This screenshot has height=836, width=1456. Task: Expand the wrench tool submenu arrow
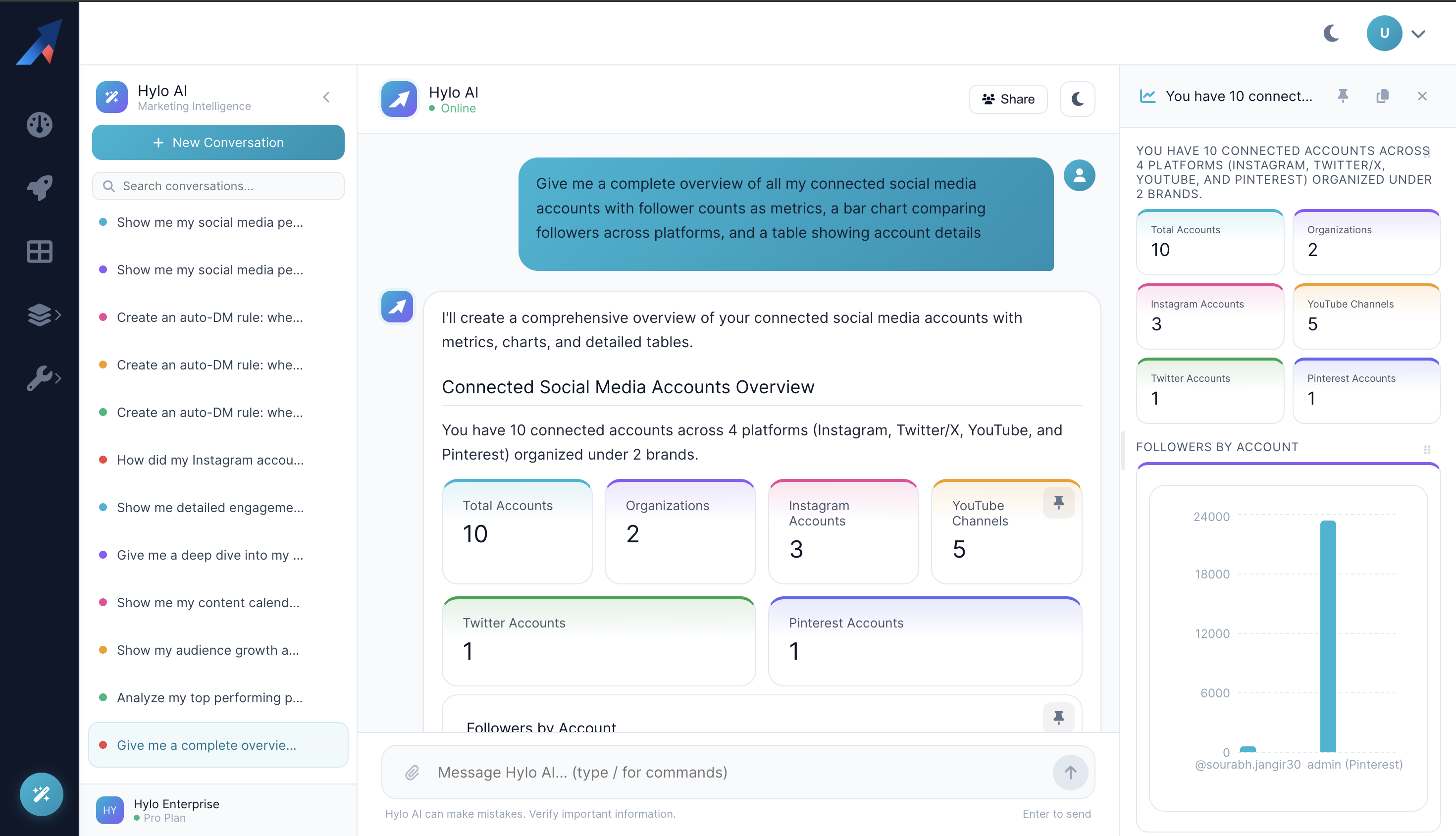[x=59, y=378]
